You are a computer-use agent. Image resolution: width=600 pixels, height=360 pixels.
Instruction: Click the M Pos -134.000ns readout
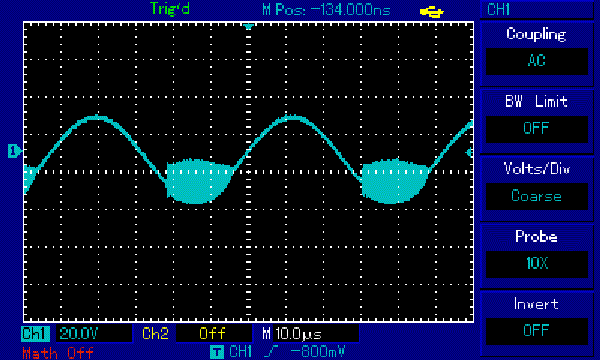coord(326,10)
